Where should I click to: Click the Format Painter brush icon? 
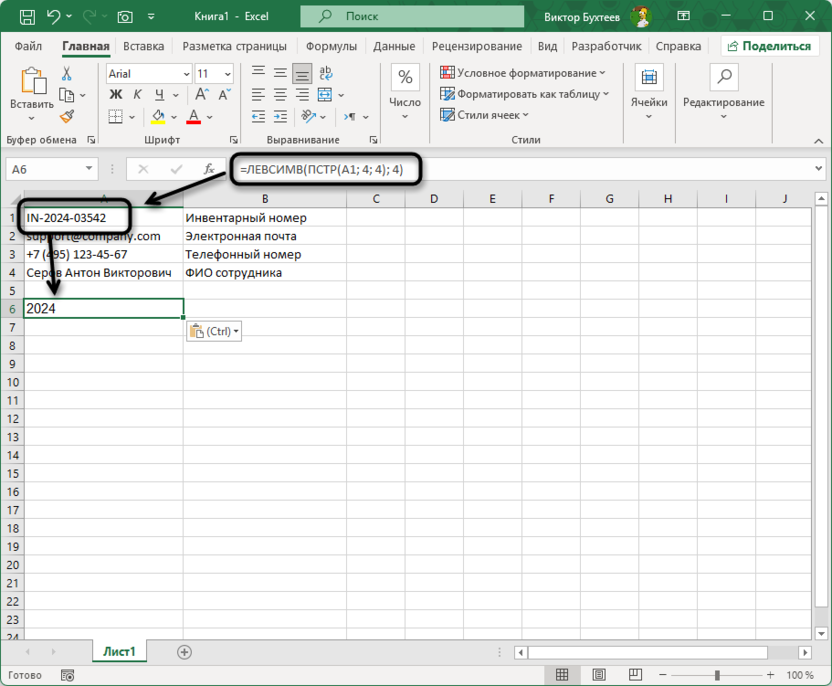tap(67, 117)
